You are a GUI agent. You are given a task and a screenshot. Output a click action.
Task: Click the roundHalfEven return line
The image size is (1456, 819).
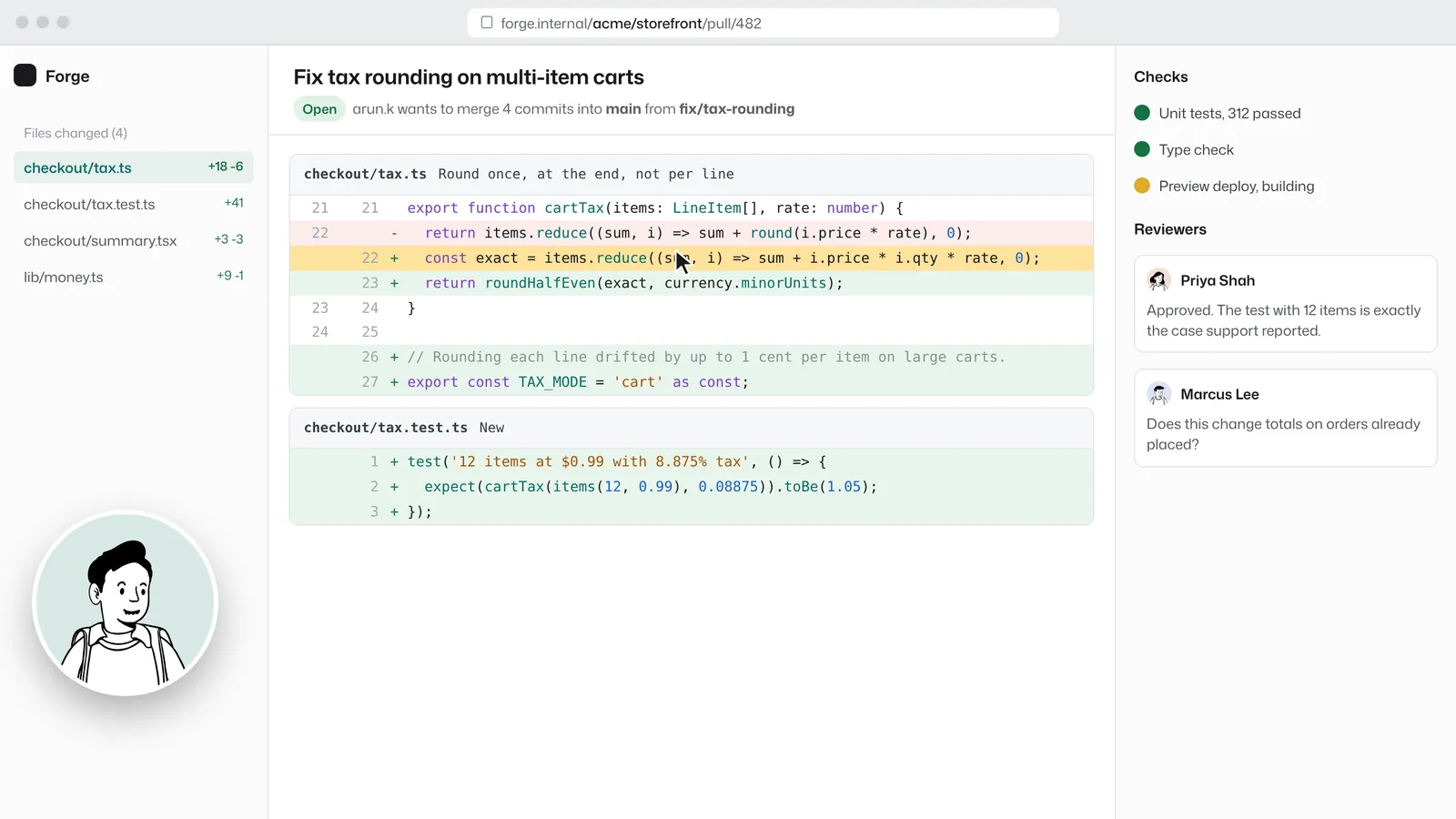(692, 283)
